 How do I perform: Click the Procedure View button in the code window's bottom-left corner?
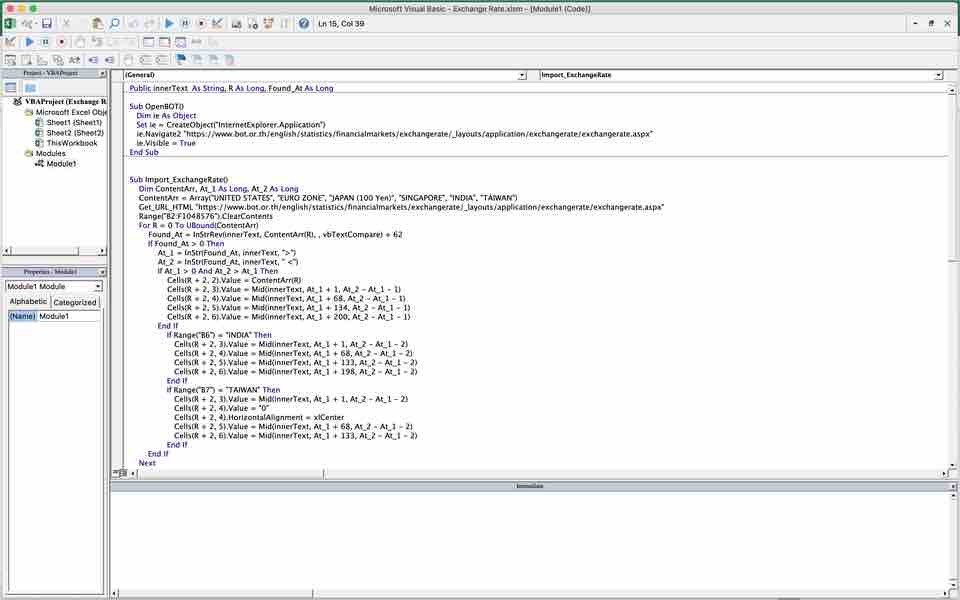click(116, 473)
